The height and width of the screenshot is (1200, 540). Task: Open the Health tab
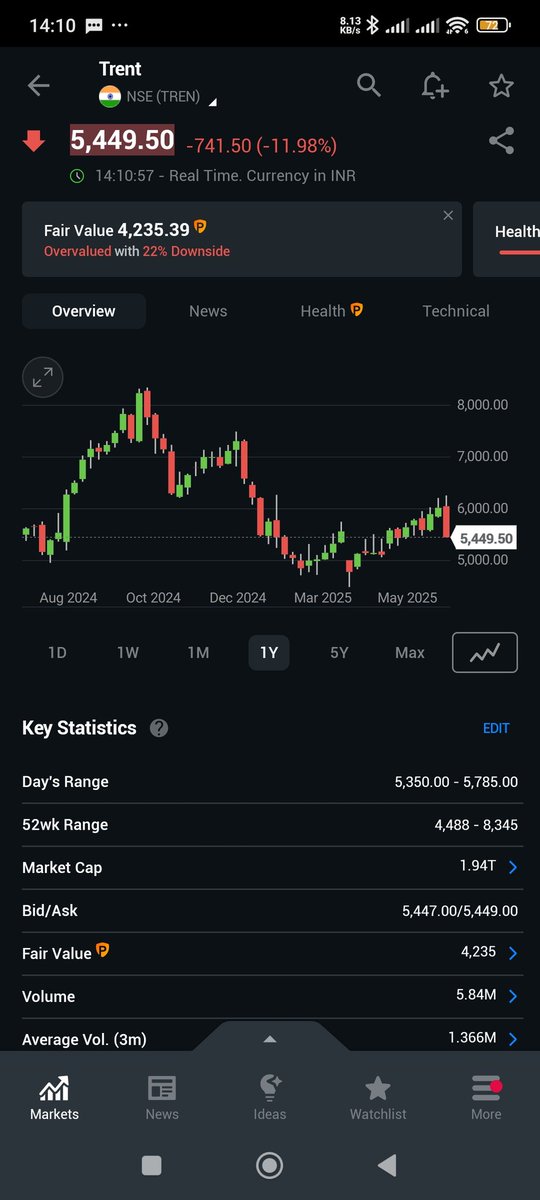pos(331,311)
